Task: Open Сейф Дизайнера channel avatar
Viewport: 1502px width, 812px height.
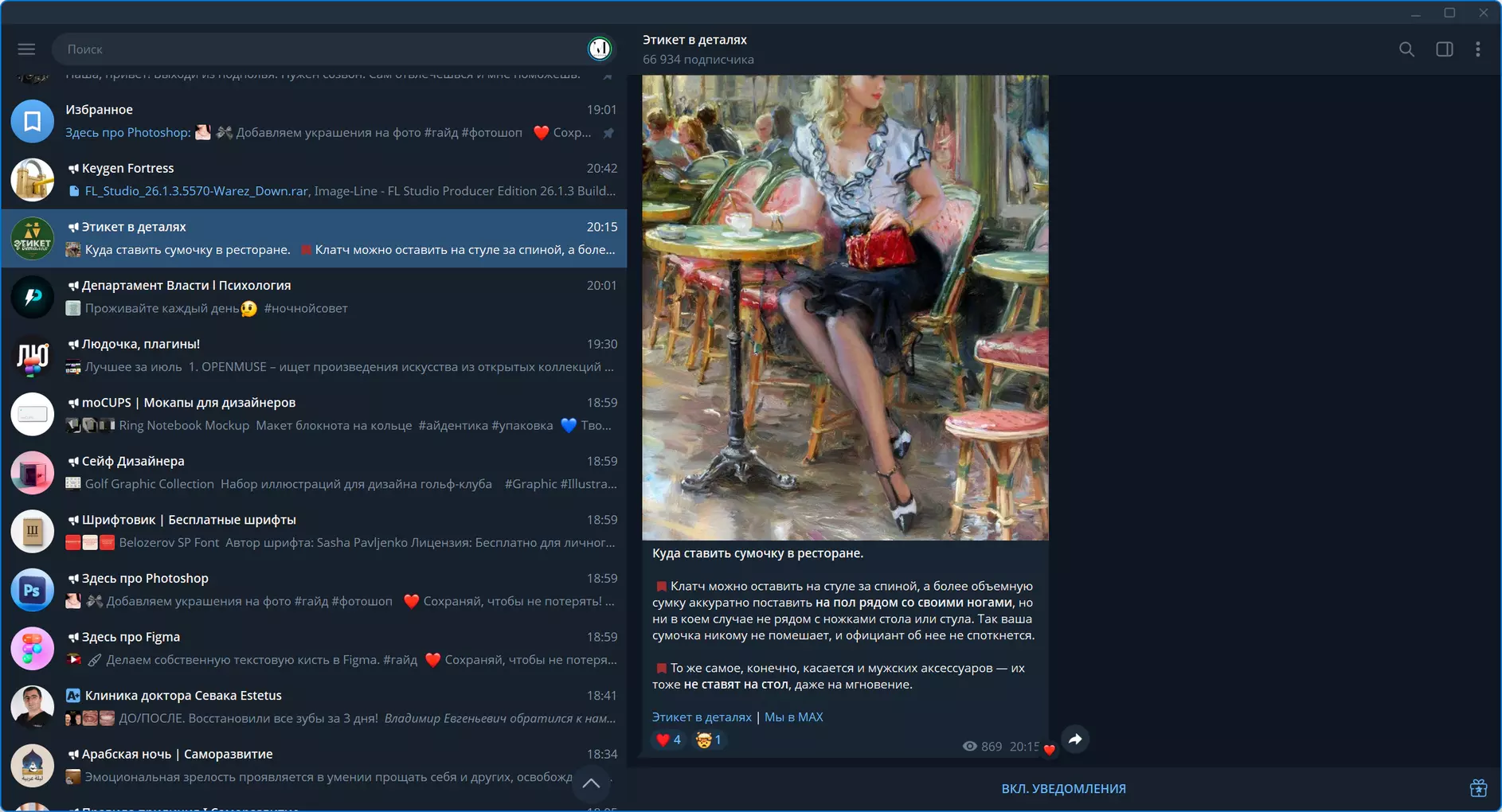Action: [32, 473]
